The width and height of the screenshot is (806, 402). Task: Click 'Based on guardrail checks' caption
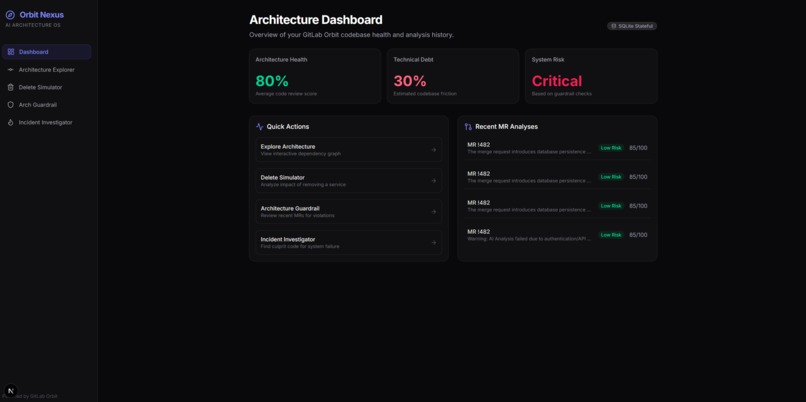[x=562, y=94]
